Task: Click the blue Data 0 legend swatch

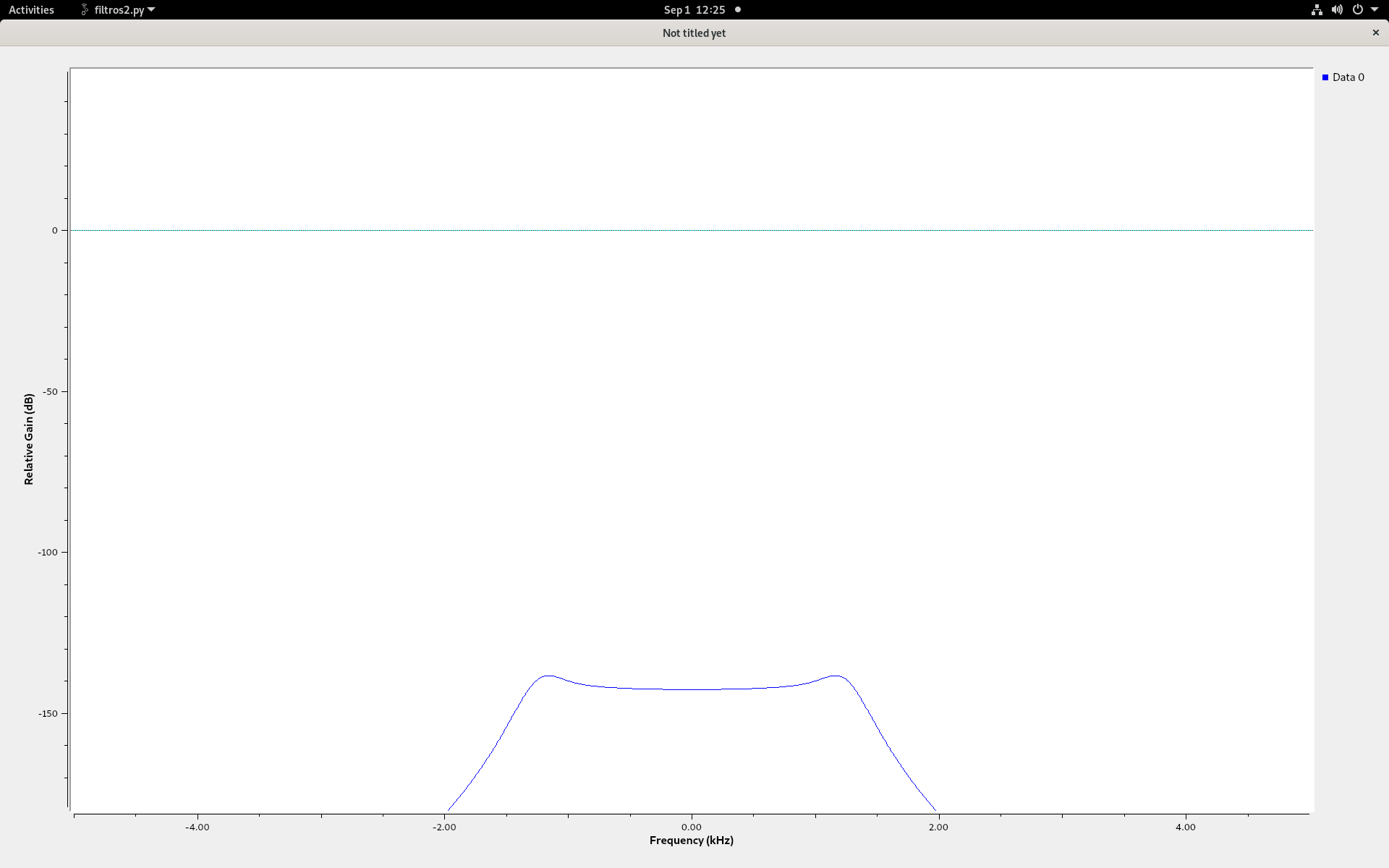Action: 1325,77
